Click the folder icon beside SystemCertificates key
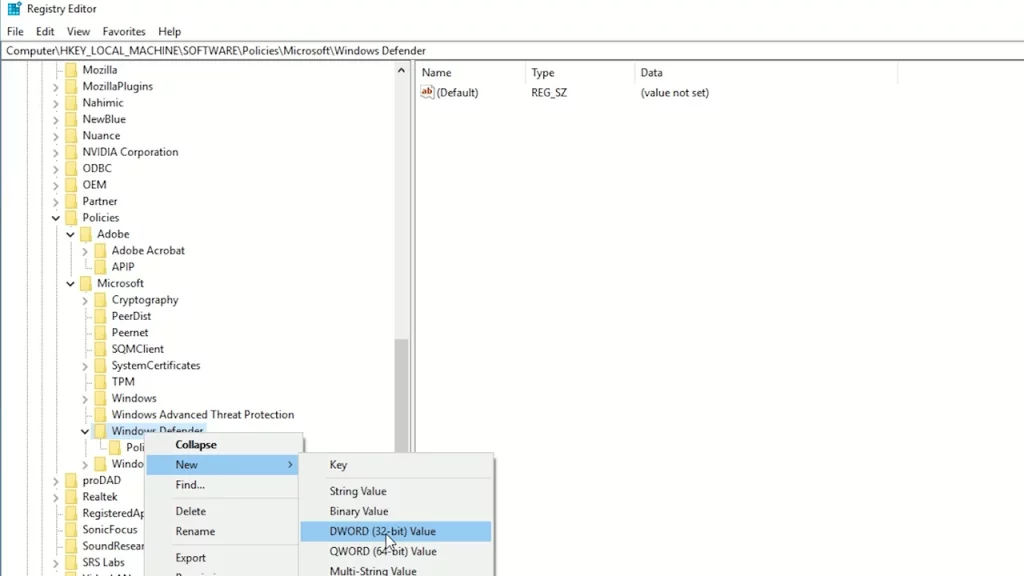The width and height of the screenshot is (1024, 576). [102, 365]
